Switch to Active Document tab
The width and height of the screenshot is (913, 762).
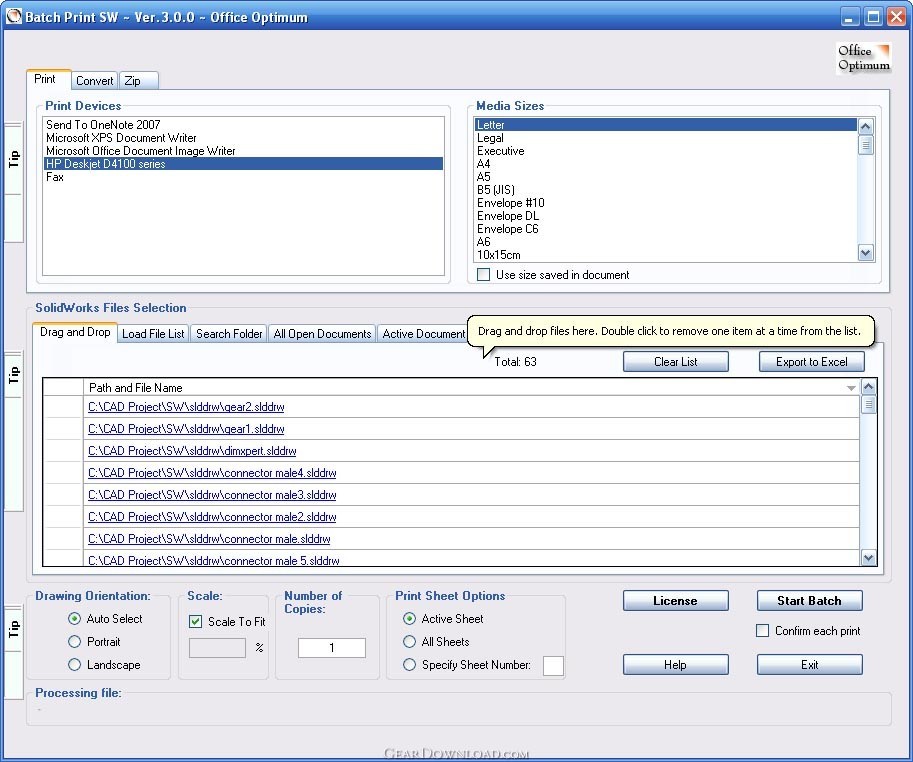tap(423, 334)
